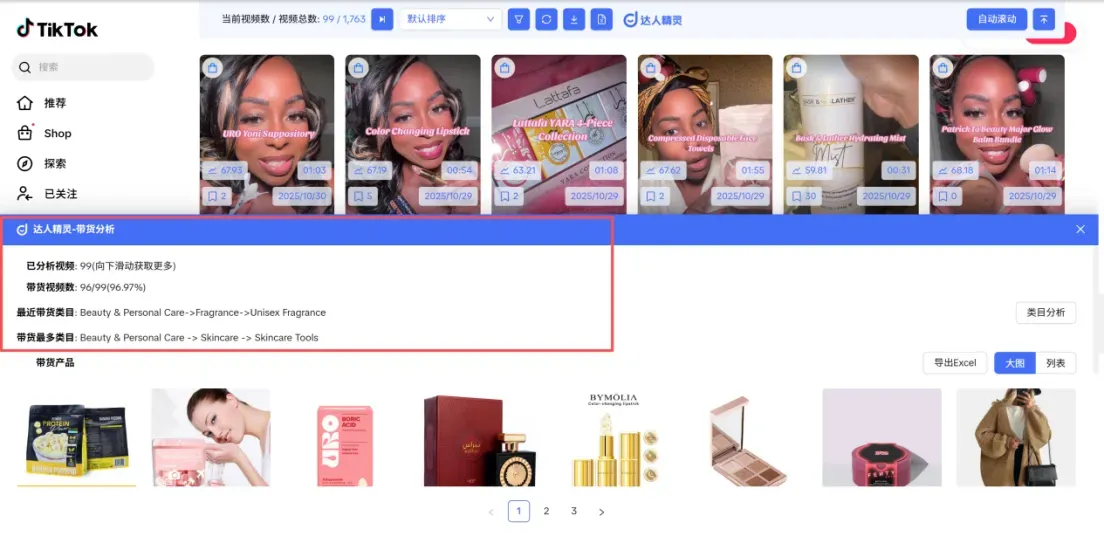Open the URO Yoni Suppository video

[267, 134]
